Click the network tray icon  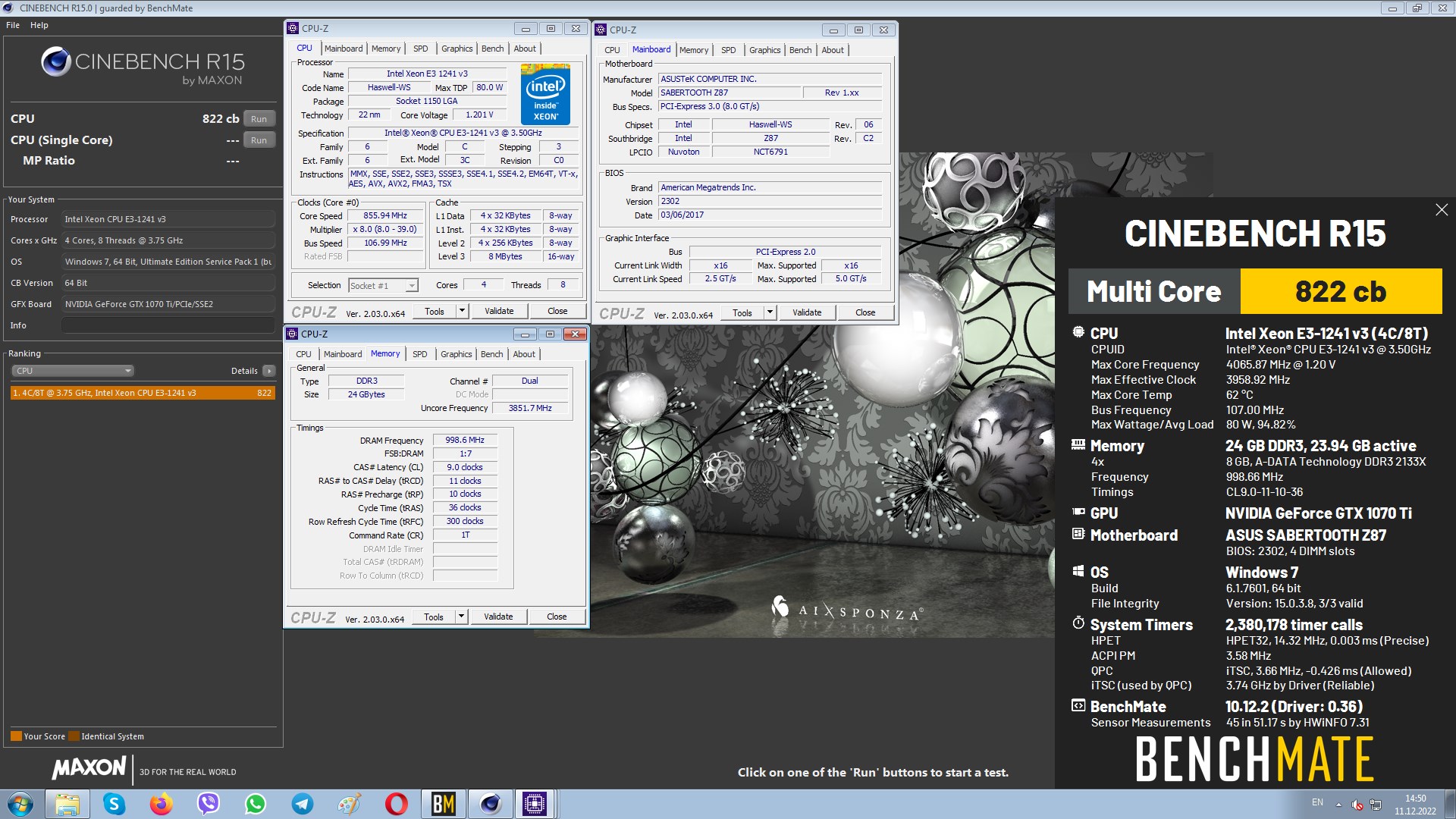click(x=1376, y=804)
